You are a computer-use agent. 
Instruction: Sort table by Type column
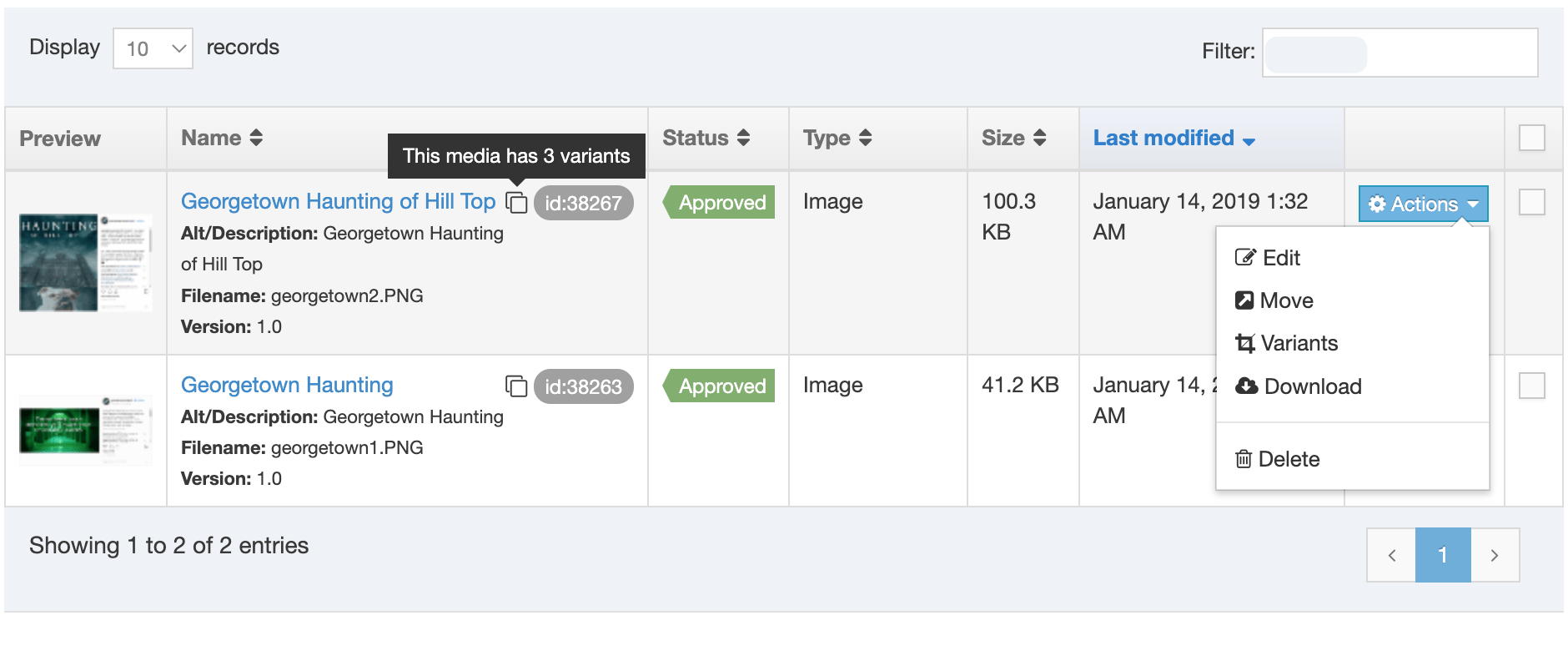865,138
